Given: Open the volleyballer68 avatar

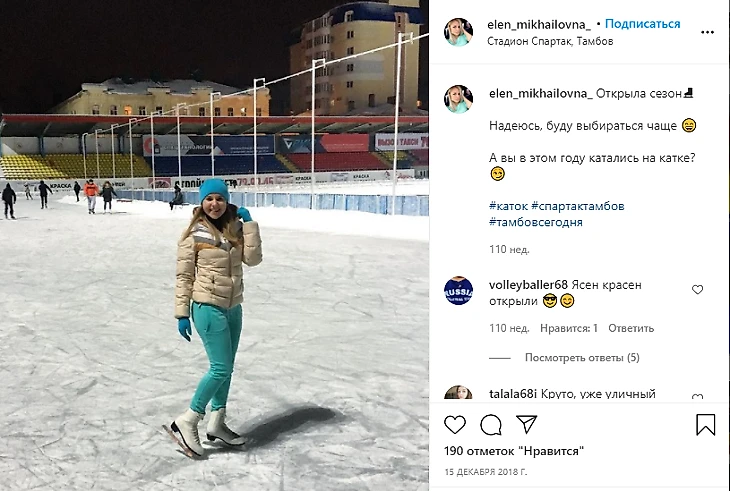Looking at the screenshot, I should point(459,291).
